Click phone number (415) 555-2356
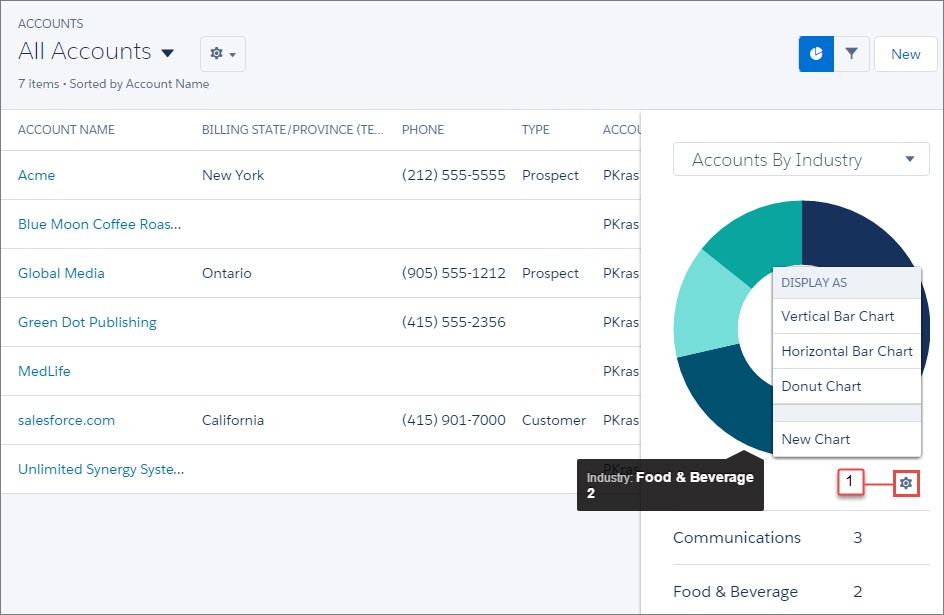This screenshot has height=615, width=944. click(x=453, y=323)
